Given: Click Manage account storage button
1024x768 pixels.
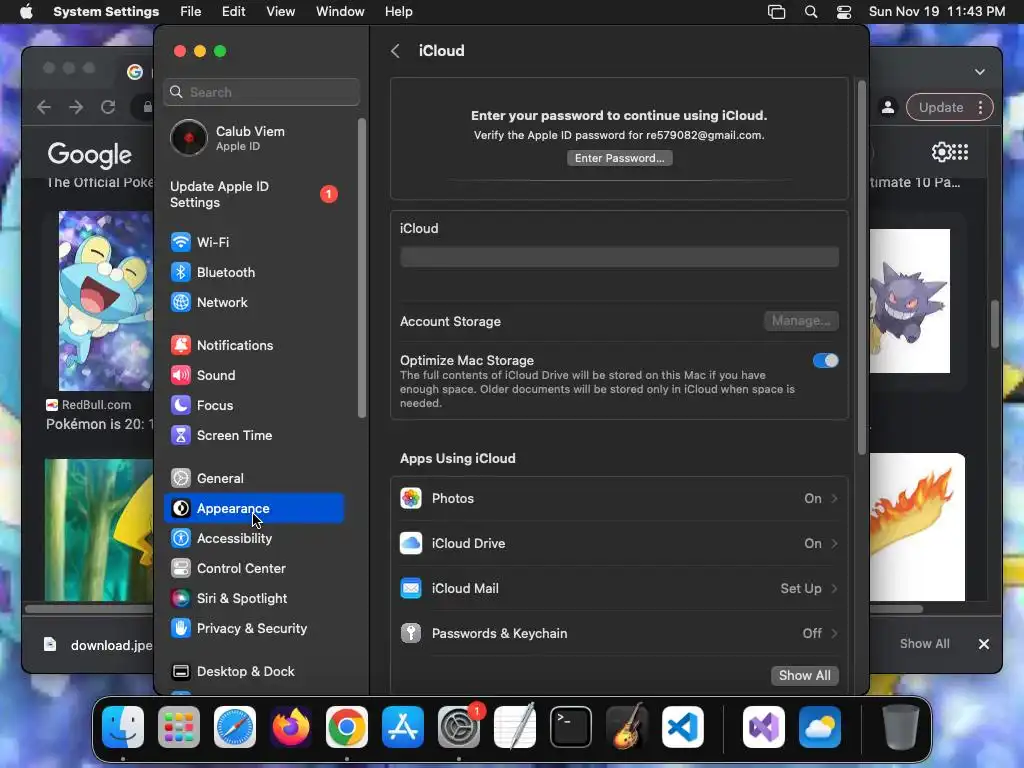Looking at the screenshot, I should tap(801, 321).
